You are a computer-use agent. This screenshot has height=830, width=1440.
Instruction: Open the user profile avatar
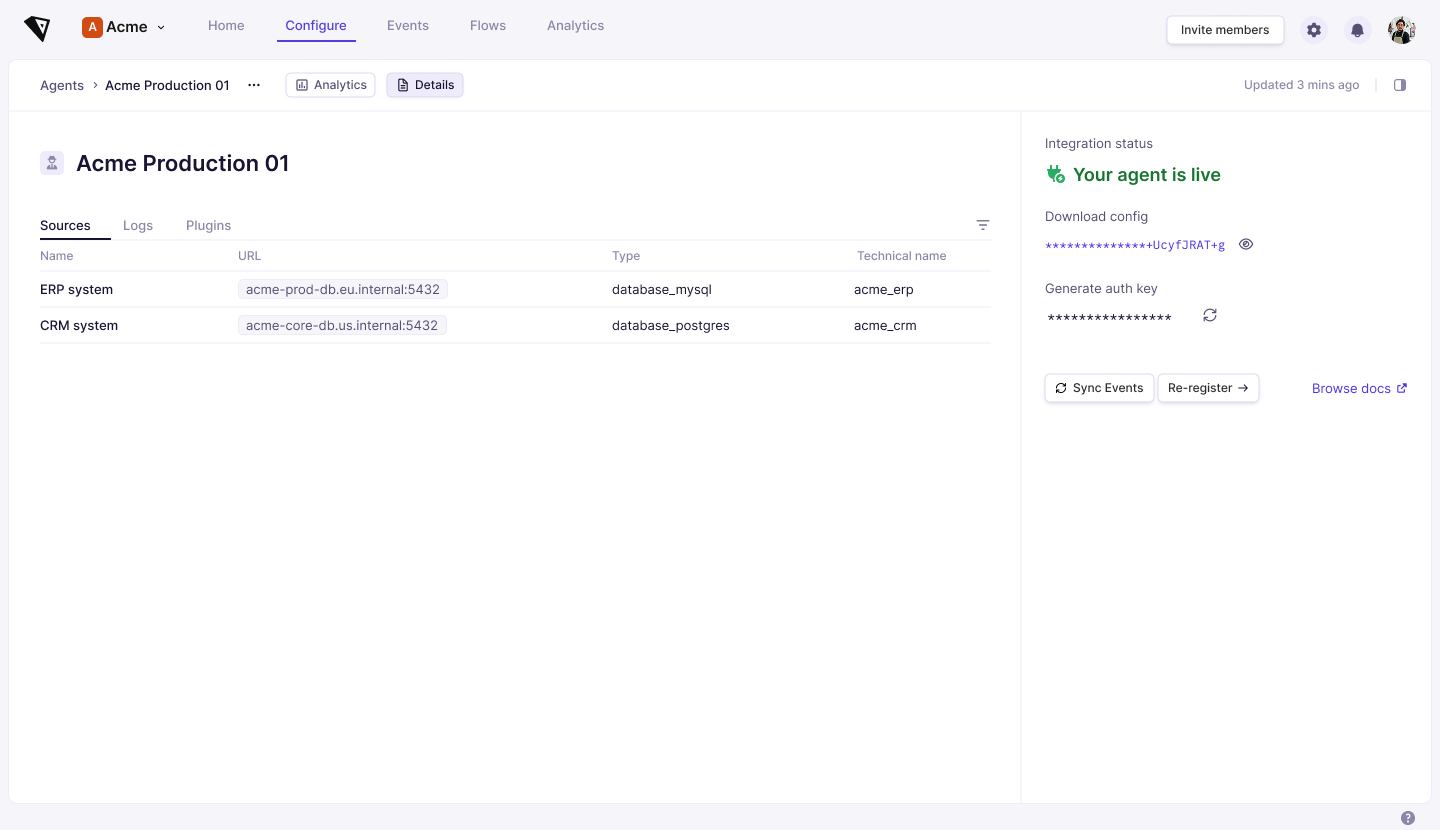[x=1402, y=30]
